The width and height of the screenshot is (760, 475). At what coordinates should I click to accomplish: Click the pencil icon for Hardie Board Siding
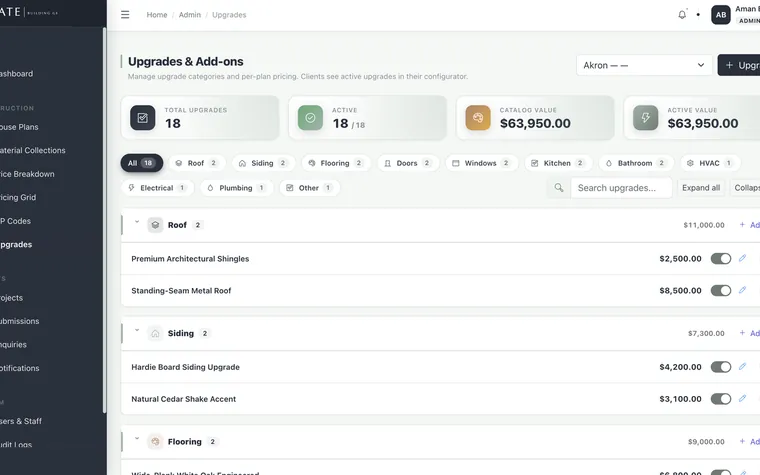pos(742,367)
